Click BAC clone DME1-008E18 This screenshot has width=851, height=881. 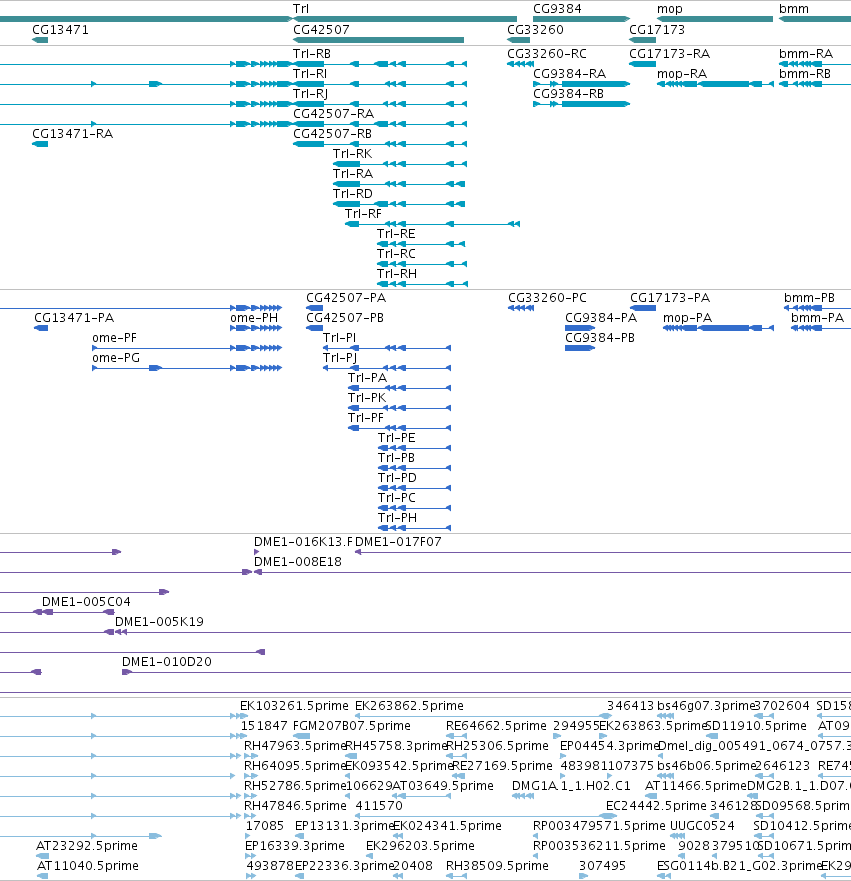tap(298, 562)
